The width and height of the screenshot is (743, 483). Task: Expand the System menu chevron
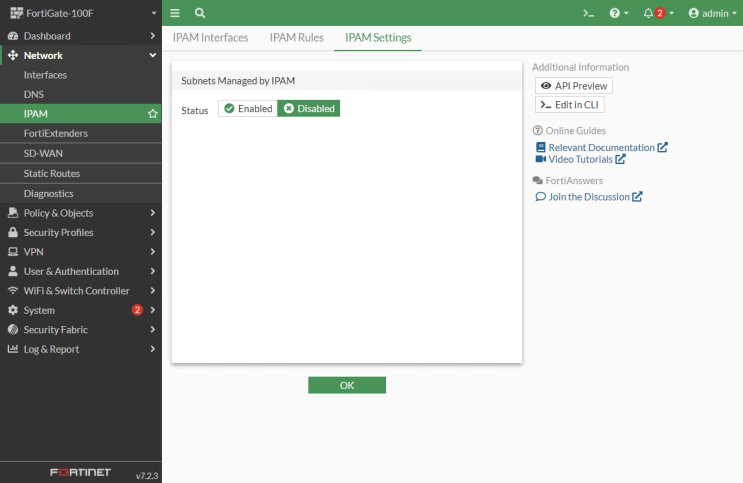coord(153,310)
